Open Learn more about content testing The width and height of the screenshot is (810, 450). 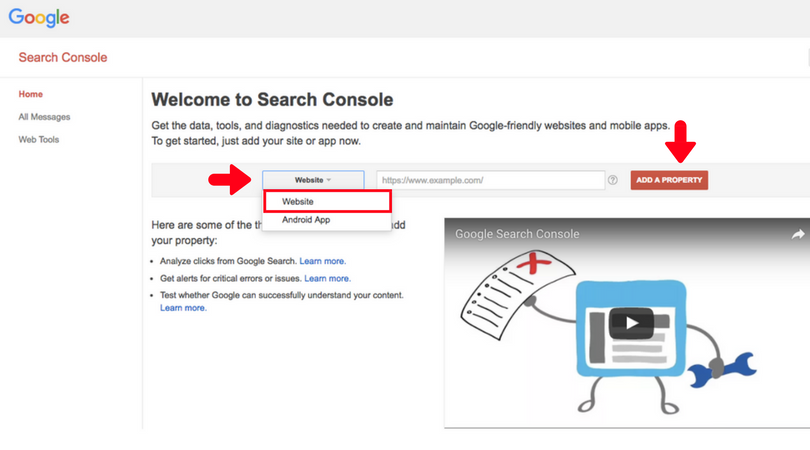point(183,308)
